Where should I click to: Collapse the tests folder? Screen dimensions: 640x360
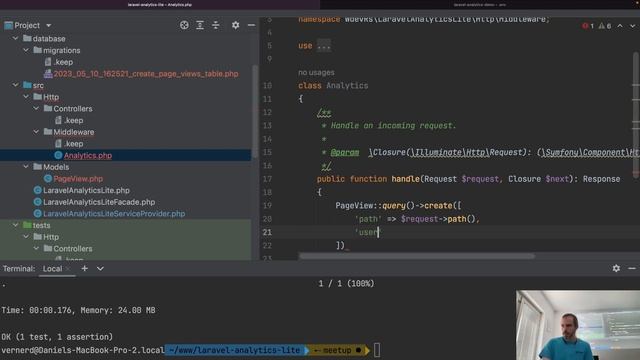click(x=15, y=225)
